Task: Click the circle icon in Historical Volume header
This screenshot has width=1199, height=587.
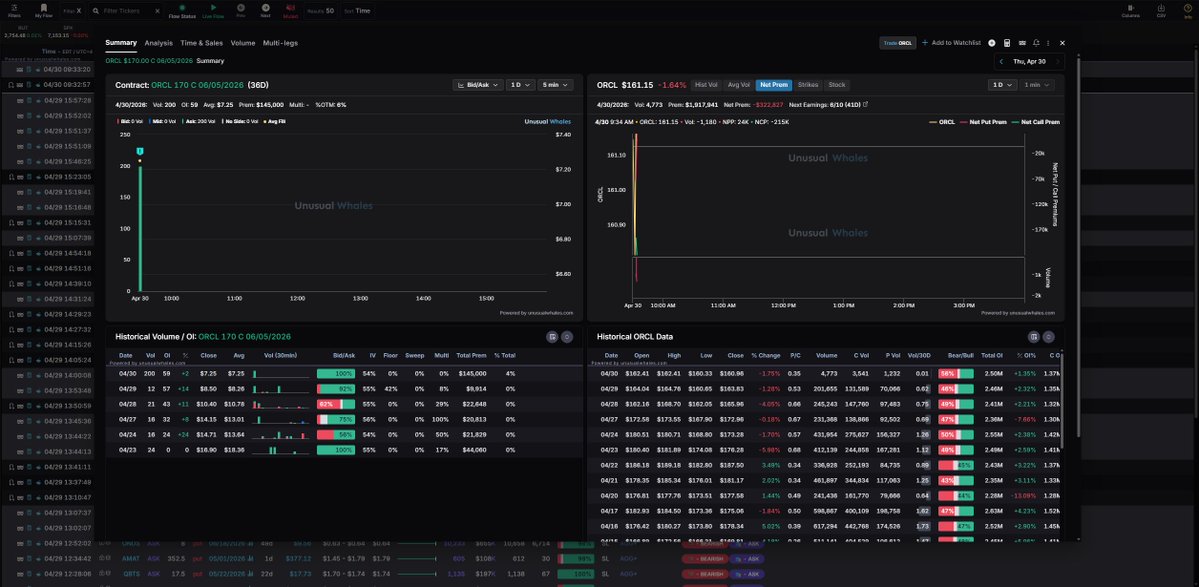Action: point(567,336)
